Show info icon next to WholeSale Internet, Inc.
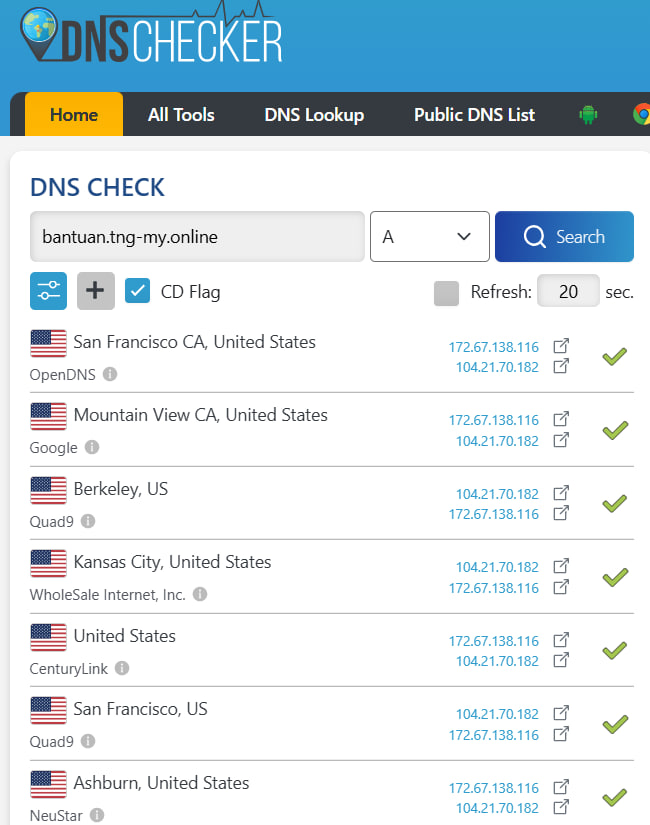 pyautogui.click(x=200, y=594)
